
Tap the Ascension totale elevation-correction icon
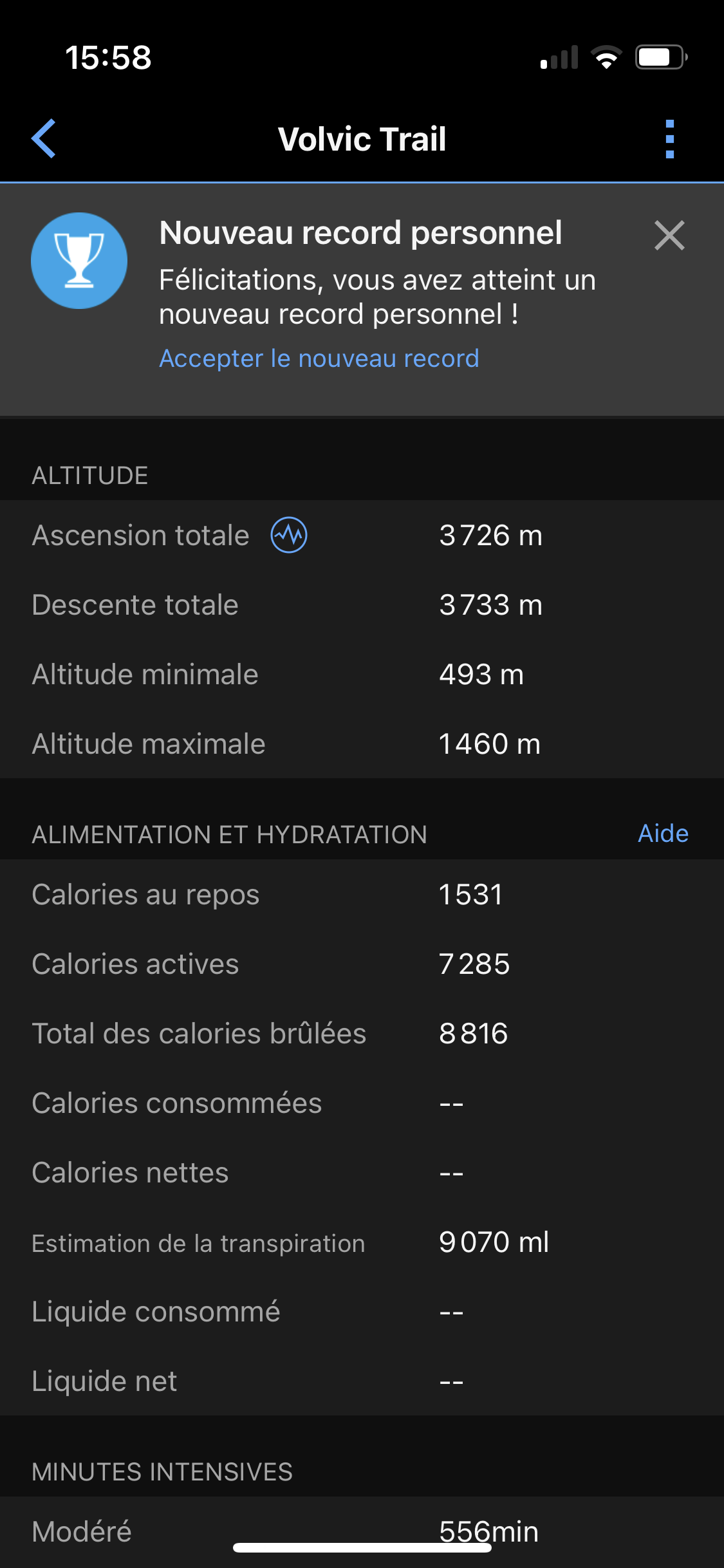(x=289, y=535)
